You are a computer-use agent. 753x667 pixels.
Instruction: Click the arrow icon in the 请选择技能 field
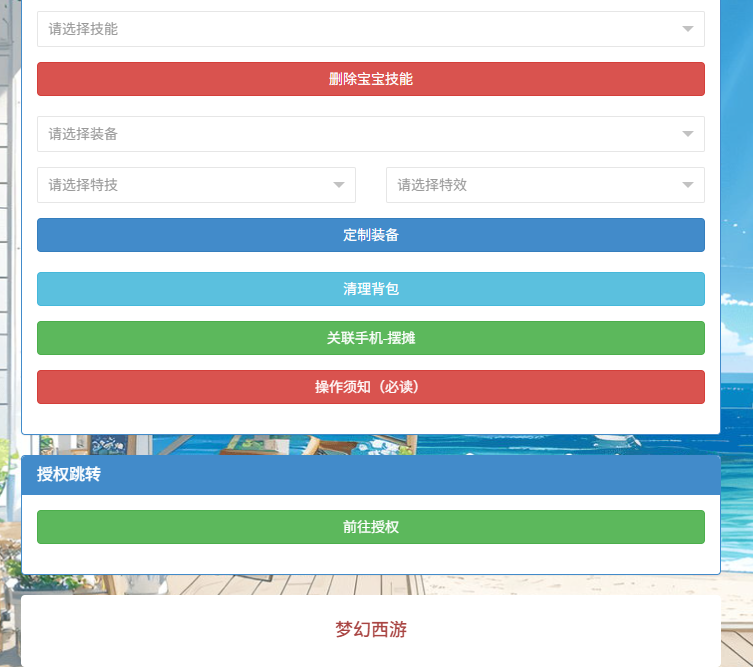[688, 29]
